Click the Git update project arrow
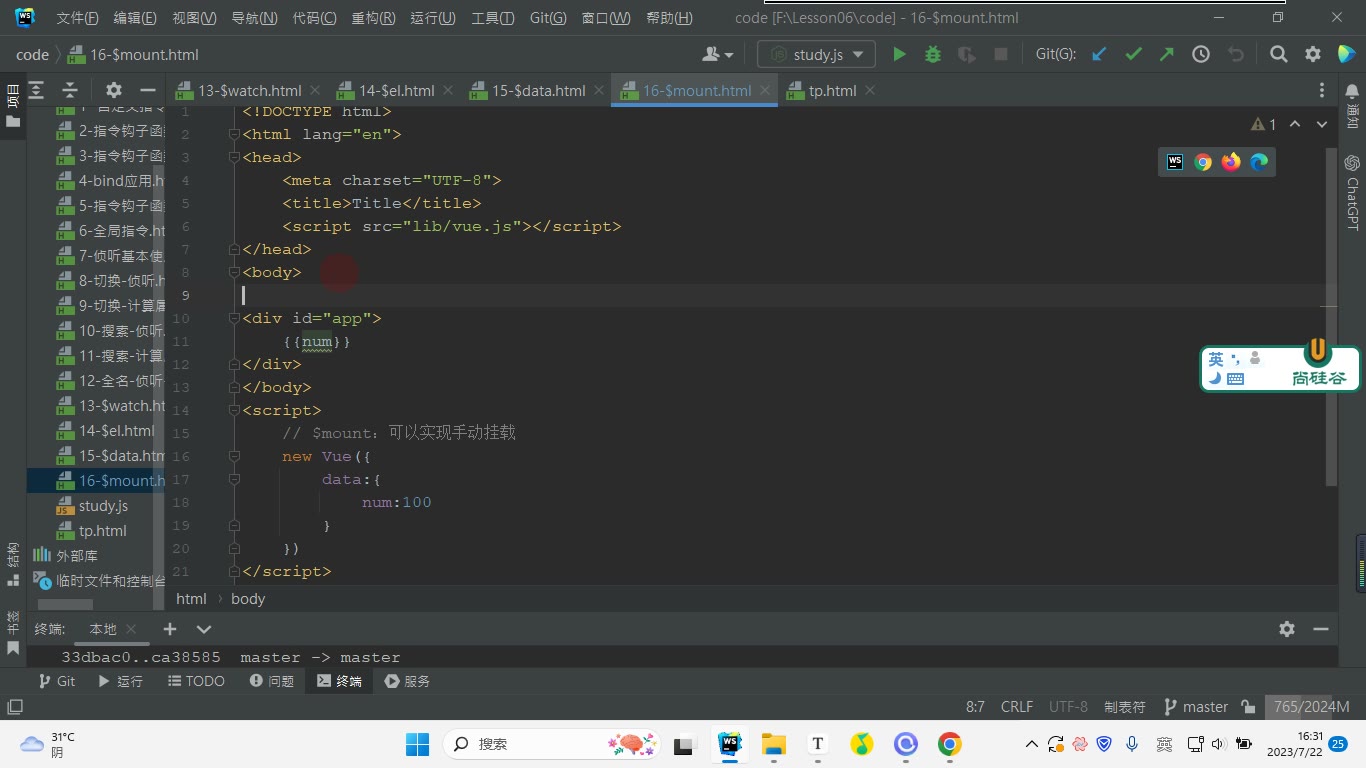The image size is (1366, 768). (x=1099, y=55)
